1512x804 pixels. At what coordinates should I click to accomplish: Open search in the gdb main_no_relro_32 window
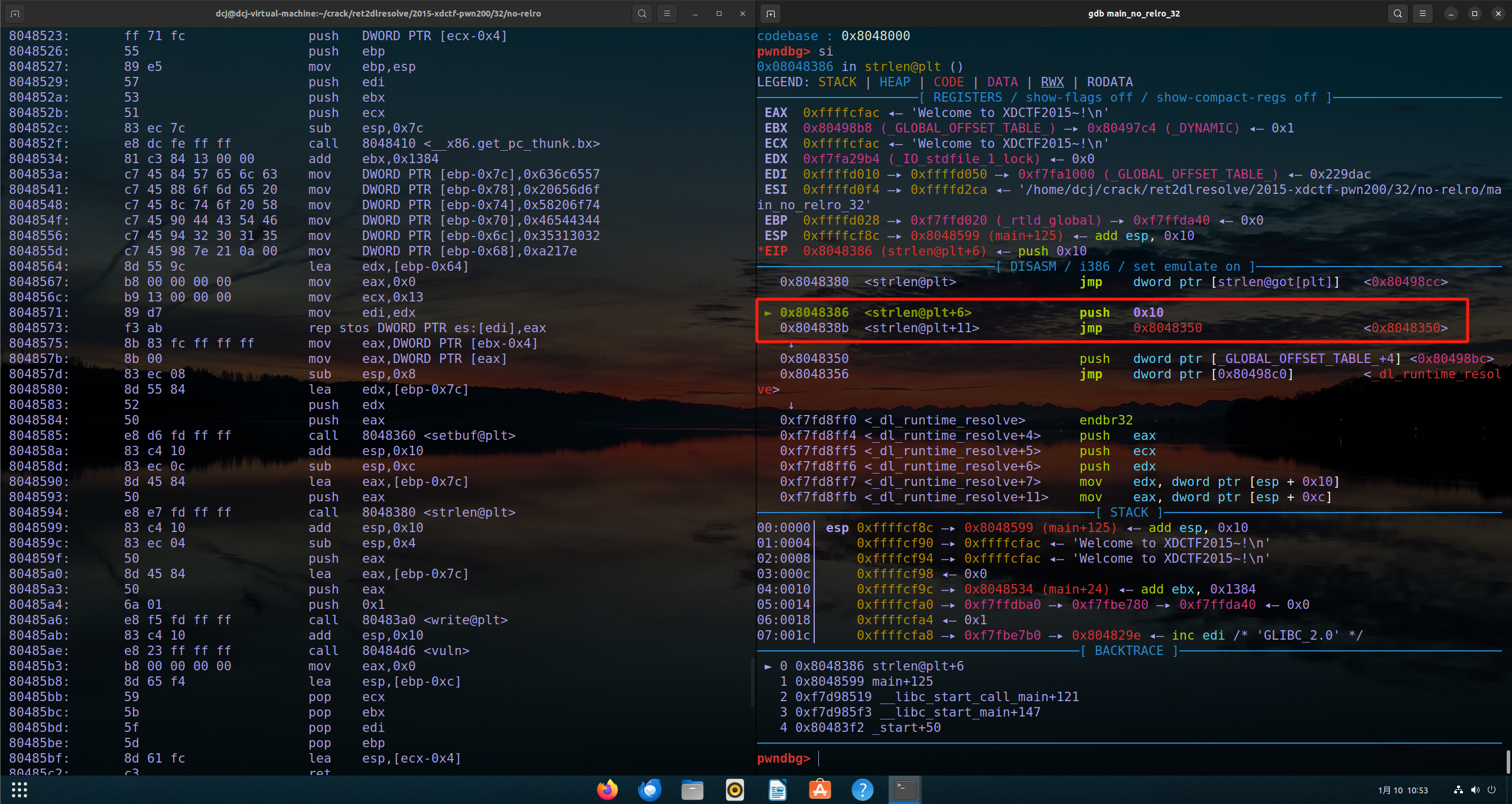point(1397,14)
